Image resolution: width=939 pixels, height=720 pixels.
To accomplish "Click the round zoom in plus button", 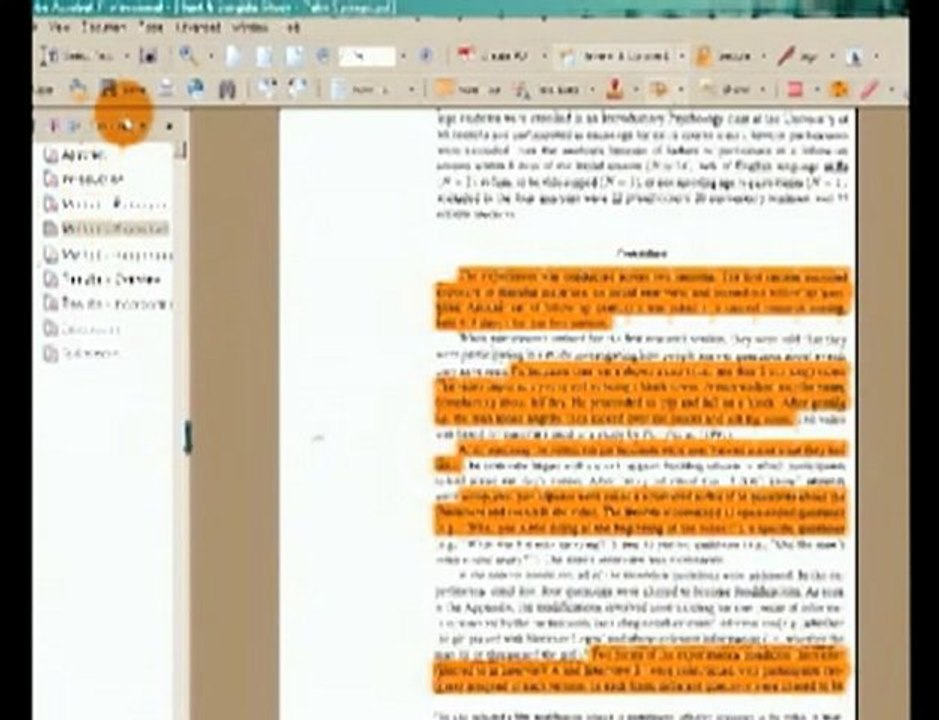I will click(425, 56).
